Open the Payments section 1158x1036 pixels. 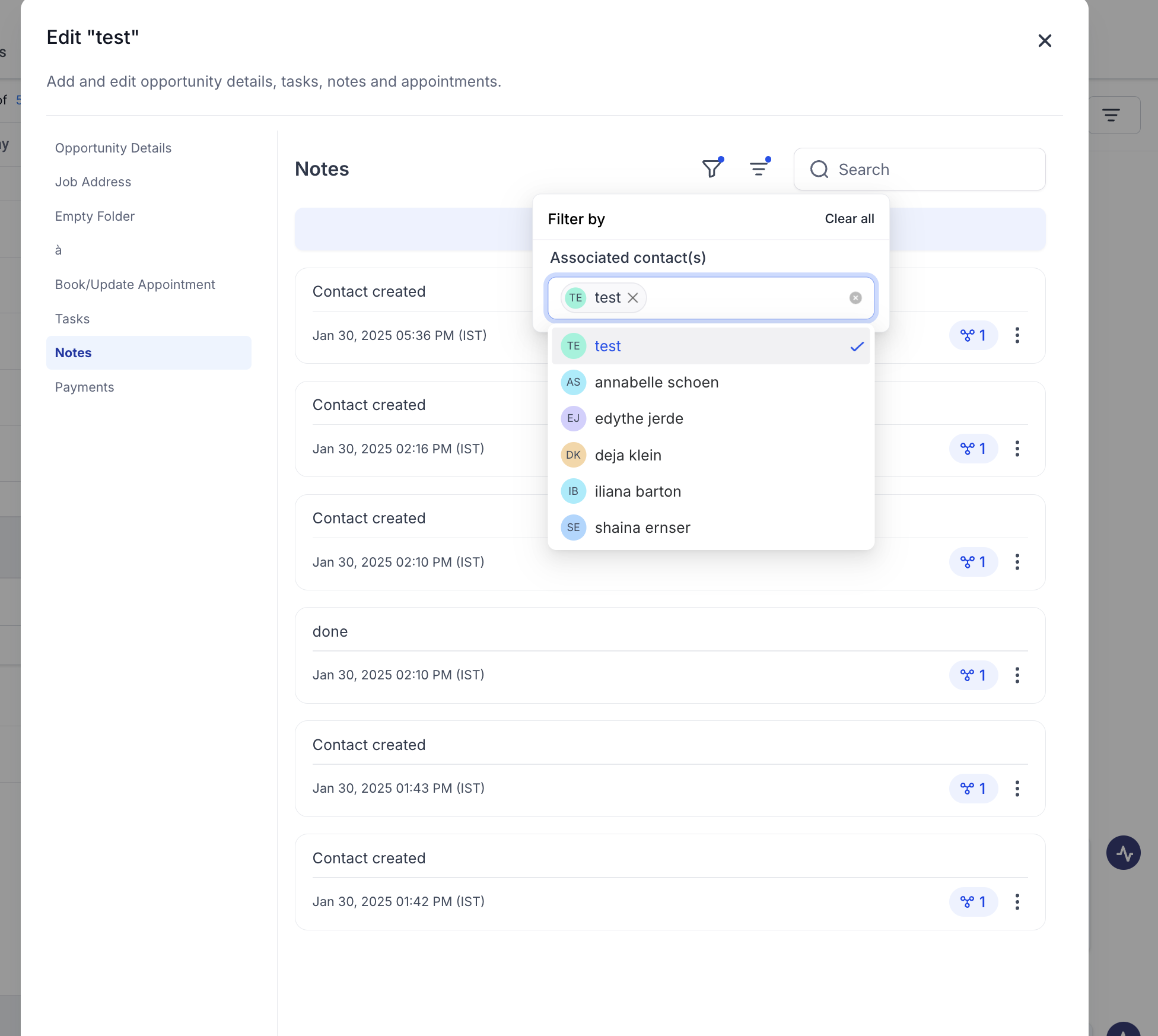click(x=84, y=387)
